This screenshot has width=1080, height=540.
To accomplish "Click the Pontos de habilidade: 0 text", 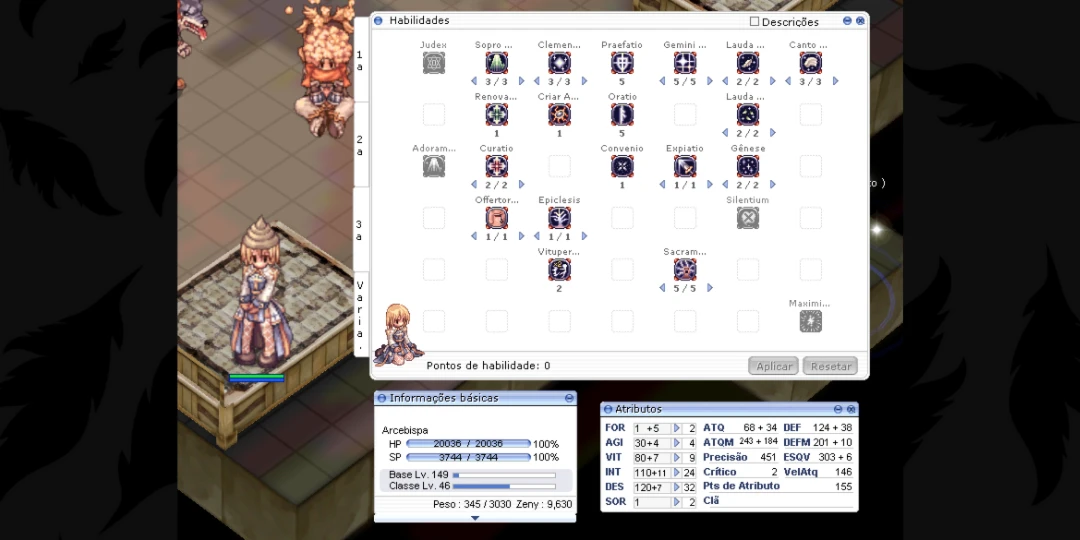I will 488,366.
